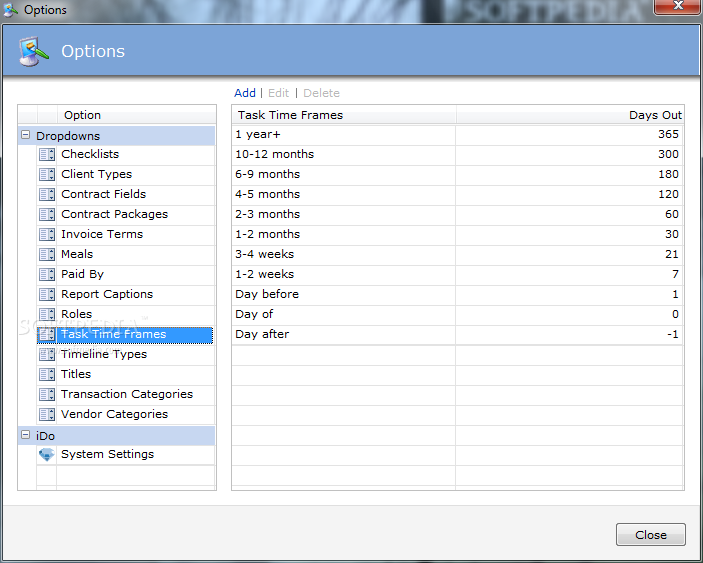Click the Vendor Categories list icon
The width and height of the screenshot is (703, 563).
click(47, 414)
